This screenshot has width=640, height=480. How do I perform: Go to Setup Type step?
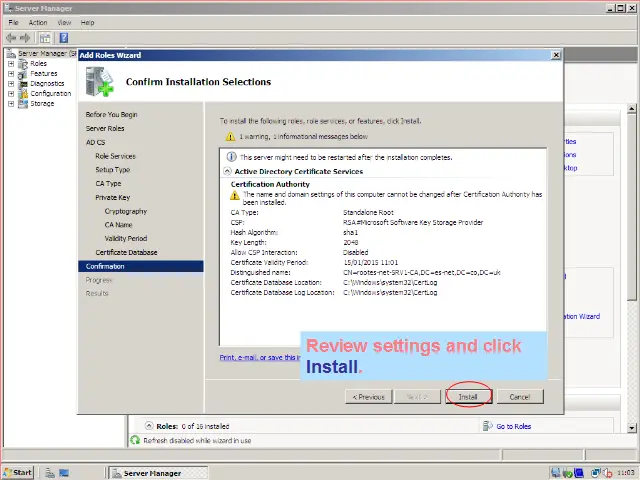pos(113,170)
